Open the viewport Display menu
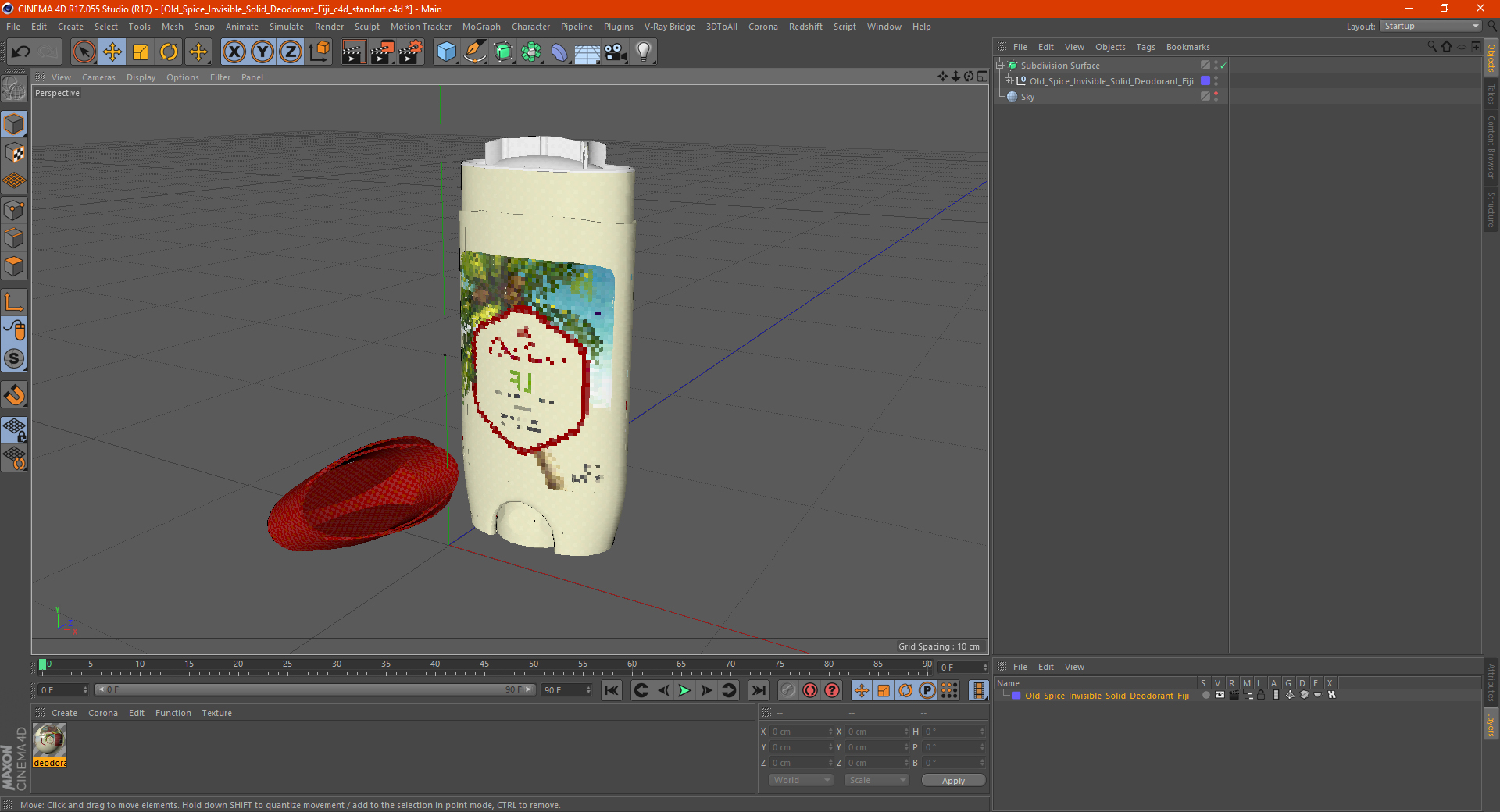The image size is (1500, 812). pyautogui.click(x=141, y=77)
